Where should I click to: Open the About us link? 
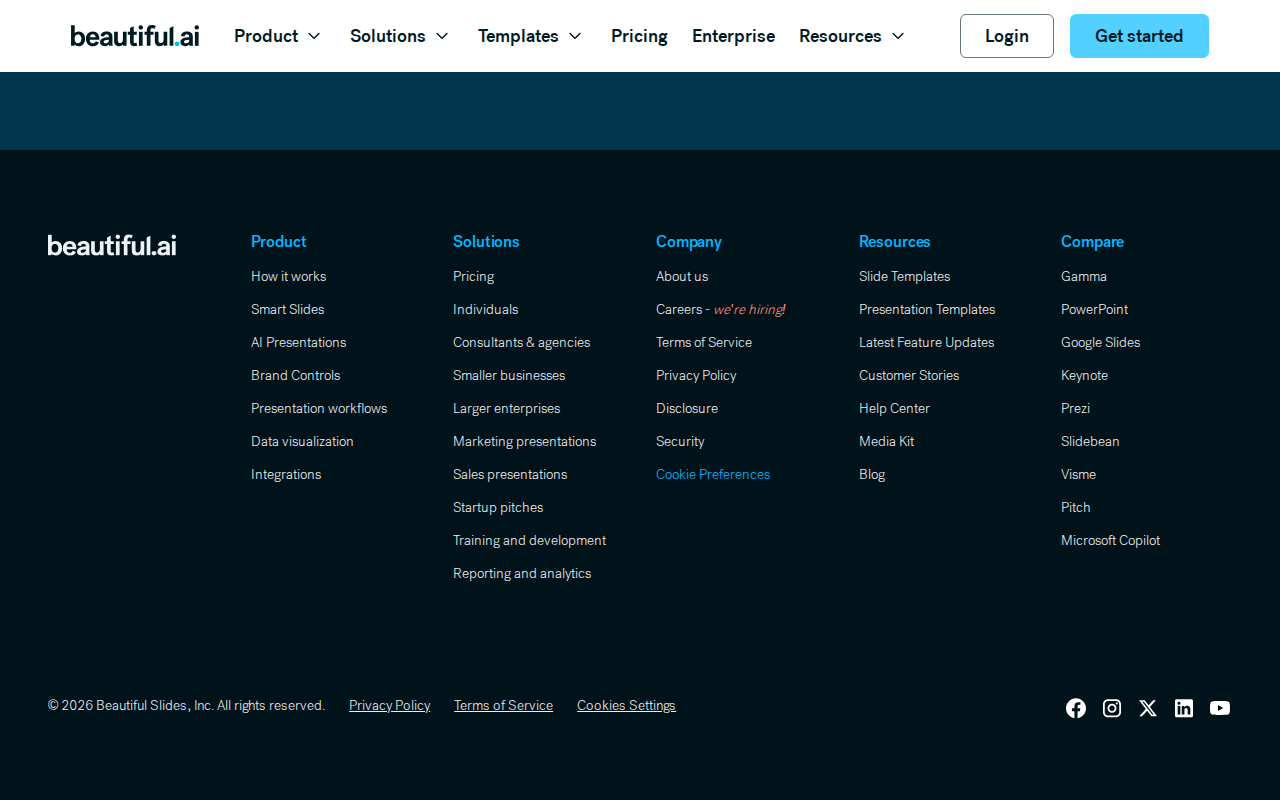pyautogui.click(x=682, y=276)
